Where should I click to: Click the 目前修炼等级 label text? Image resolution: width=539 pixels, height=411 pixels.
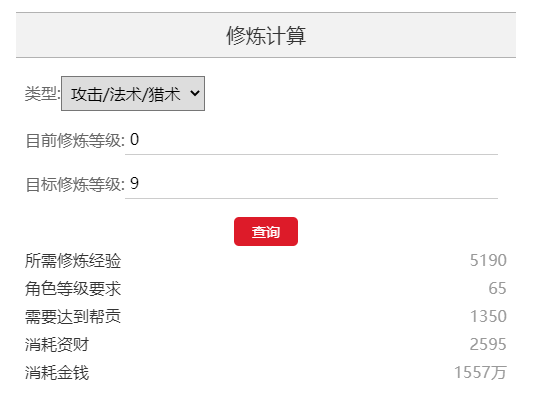(x=75, y=141)
